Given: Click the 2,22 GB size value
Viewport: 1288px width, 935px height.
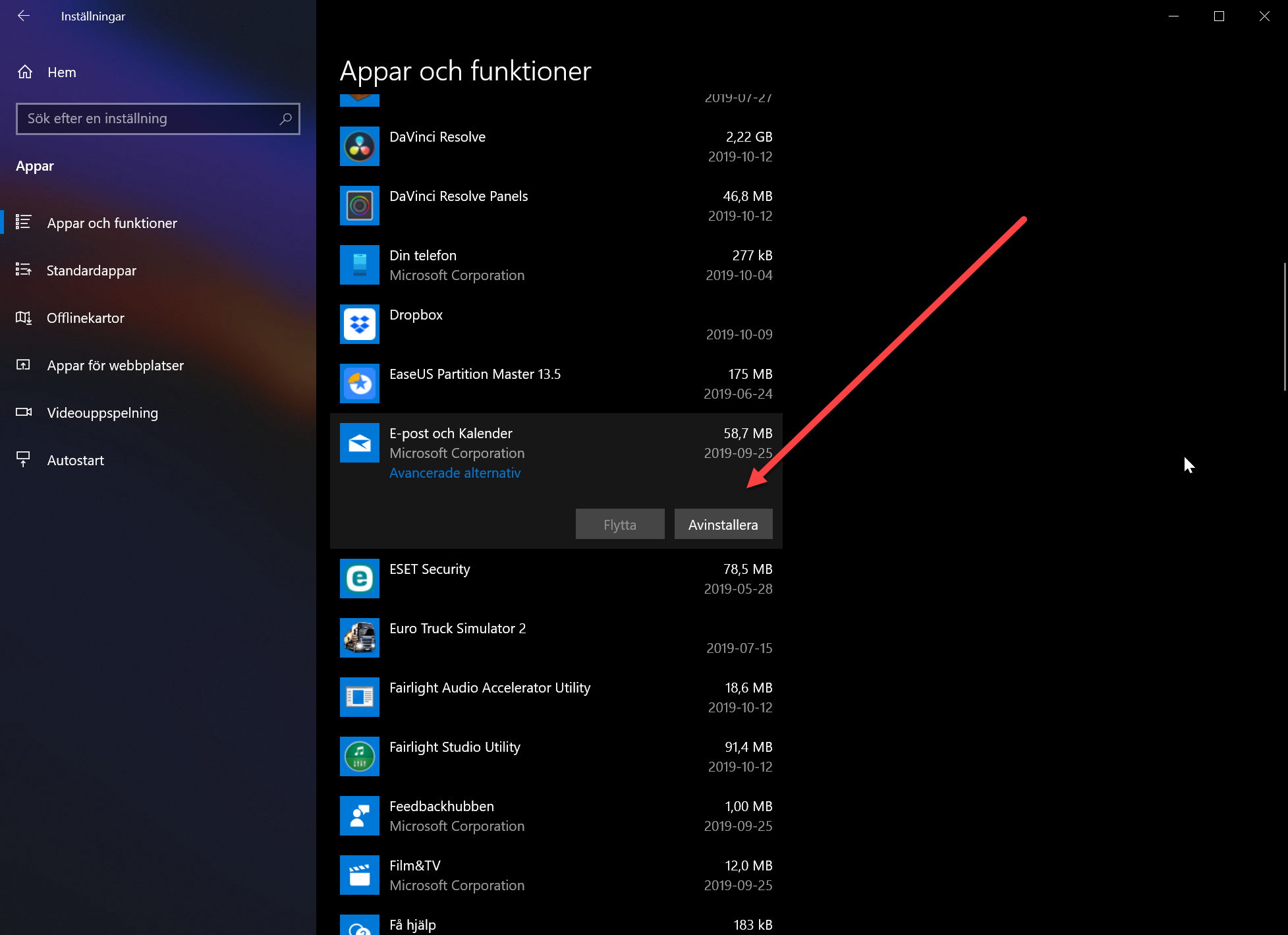Looking at the screenshot, I should tap(749, 137).
